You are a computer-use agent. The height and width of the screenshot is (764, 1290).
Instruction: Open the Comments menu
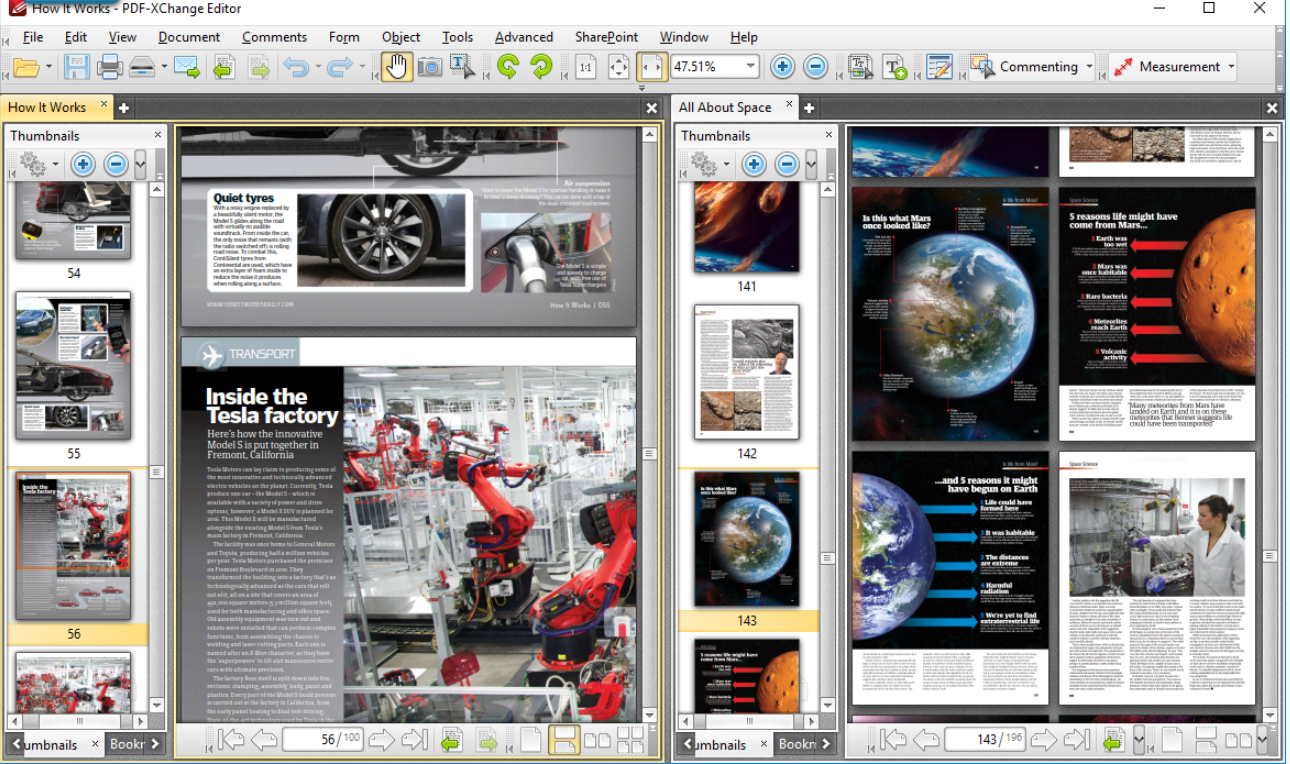[x=274, y=37]
